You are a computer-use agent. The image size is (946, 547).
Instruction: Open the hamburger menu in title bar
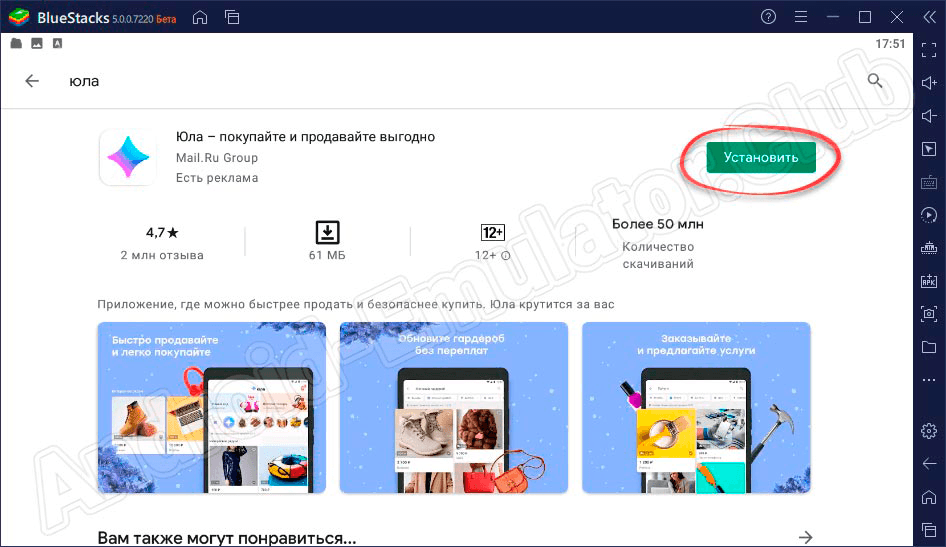click(801, 17)
